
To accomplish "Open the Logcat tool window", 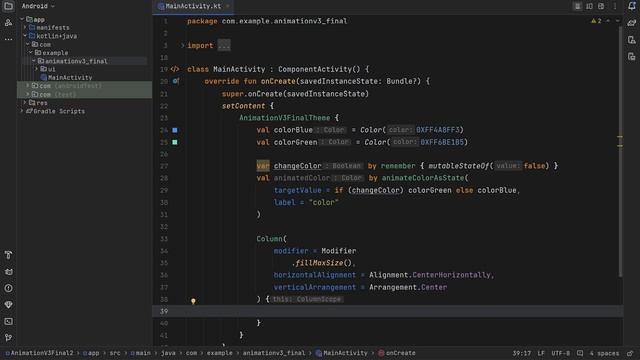I will click(8, 272).
